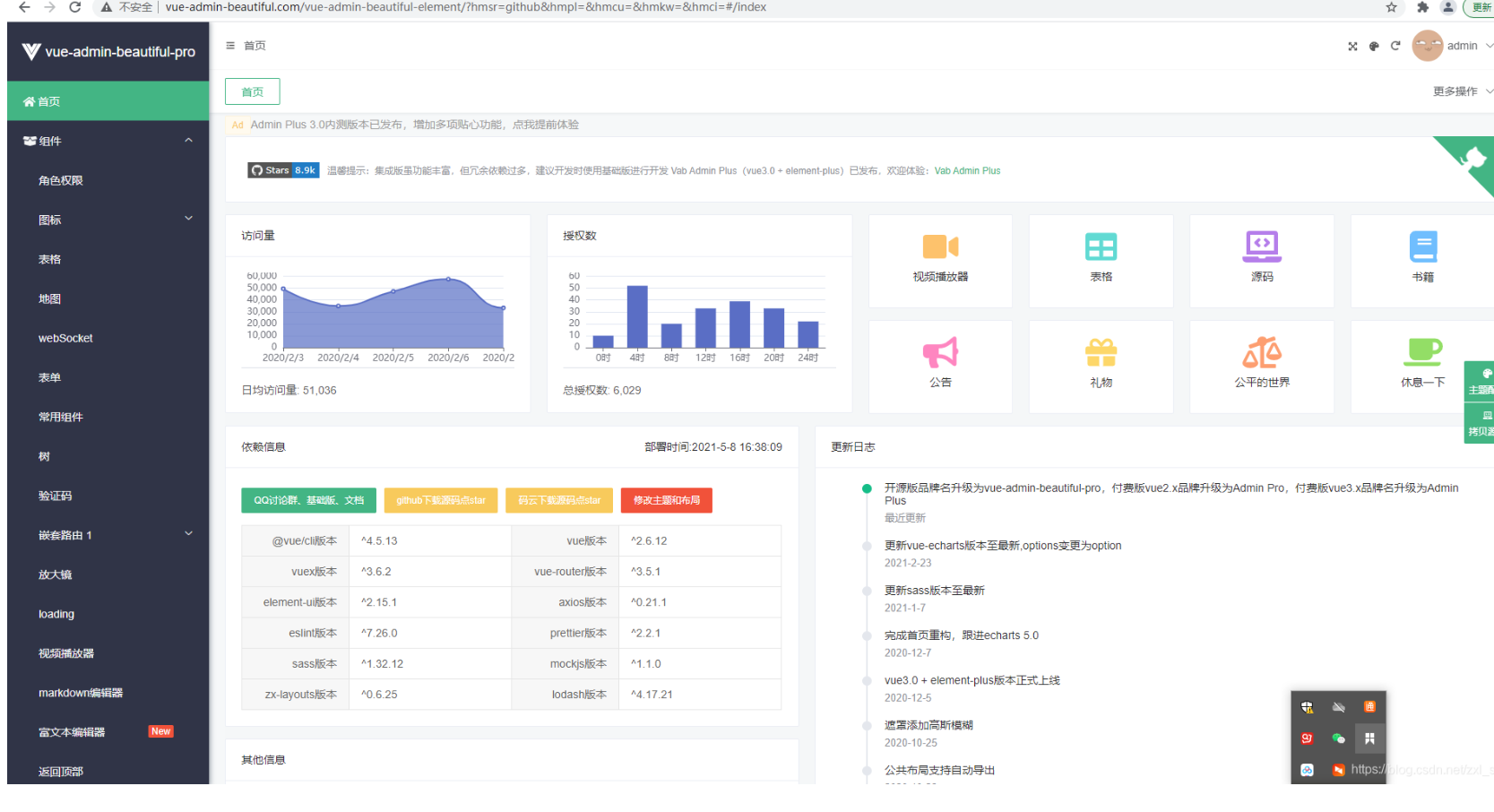Switch to the 首页 page tab
1494x812 pixels.
click(x=252, y=91)
